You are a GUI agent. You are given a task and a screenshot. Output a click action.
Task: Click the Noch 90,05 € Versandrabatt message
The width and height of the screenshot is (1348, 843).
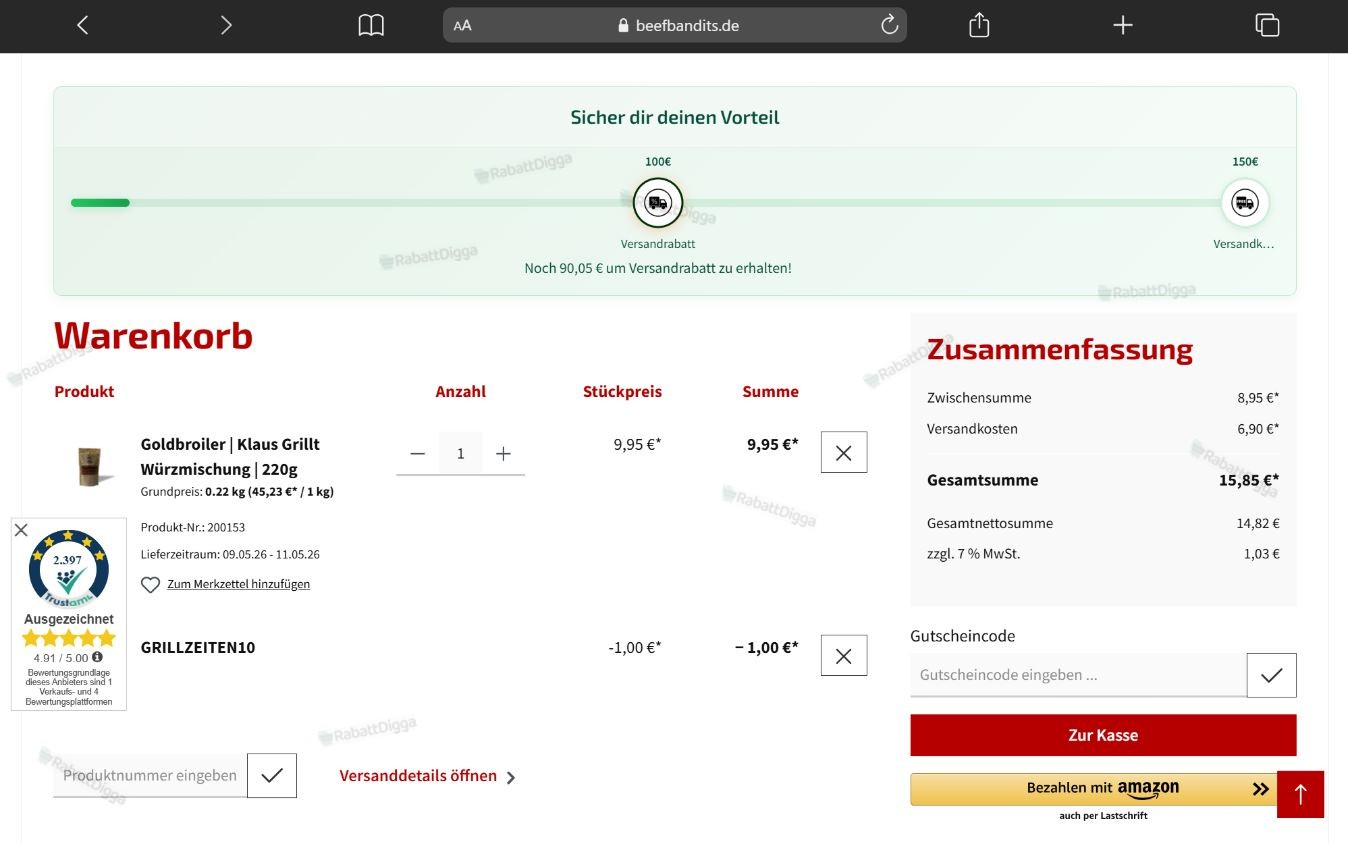tap(658, 268)
